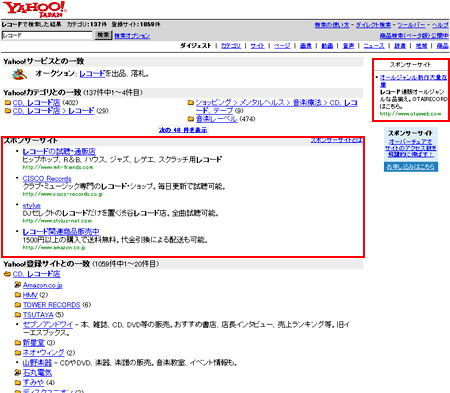Click 次の40件を表示 link
Viewport: 450px width, 393px height.
click(183, 130)
